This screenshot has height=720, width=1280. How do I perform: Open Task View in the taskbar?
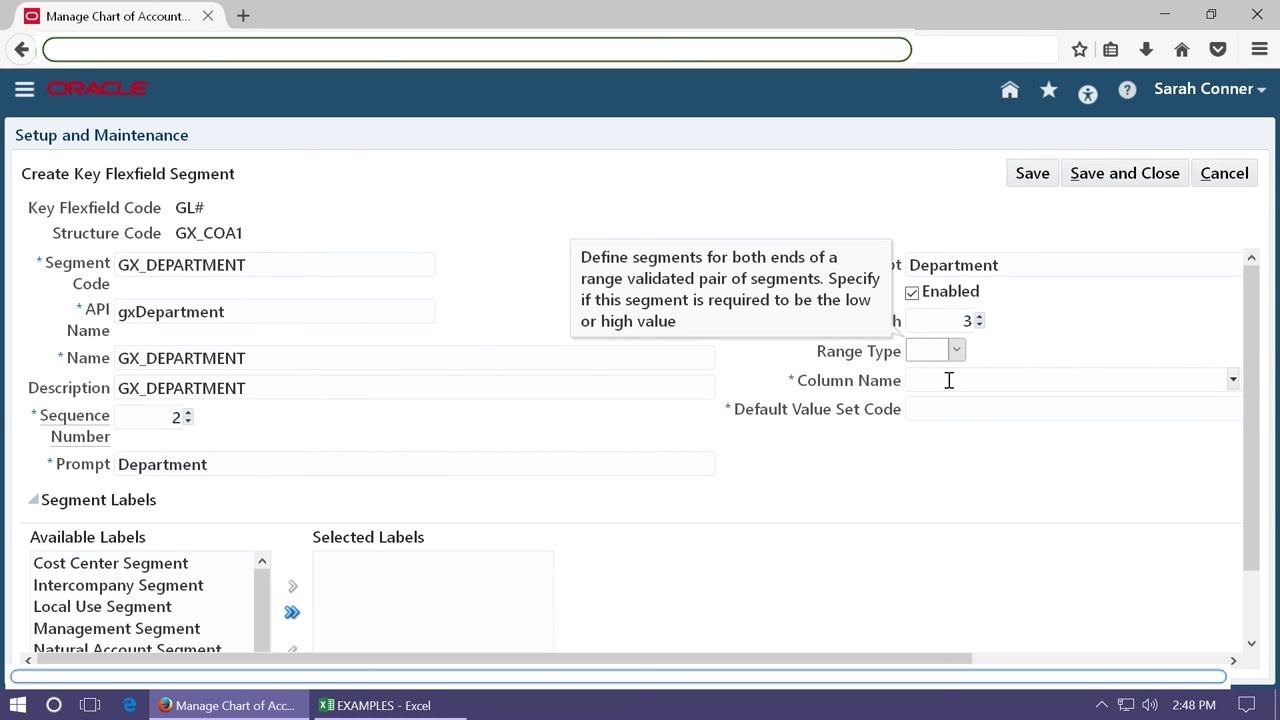pos(90,705)
